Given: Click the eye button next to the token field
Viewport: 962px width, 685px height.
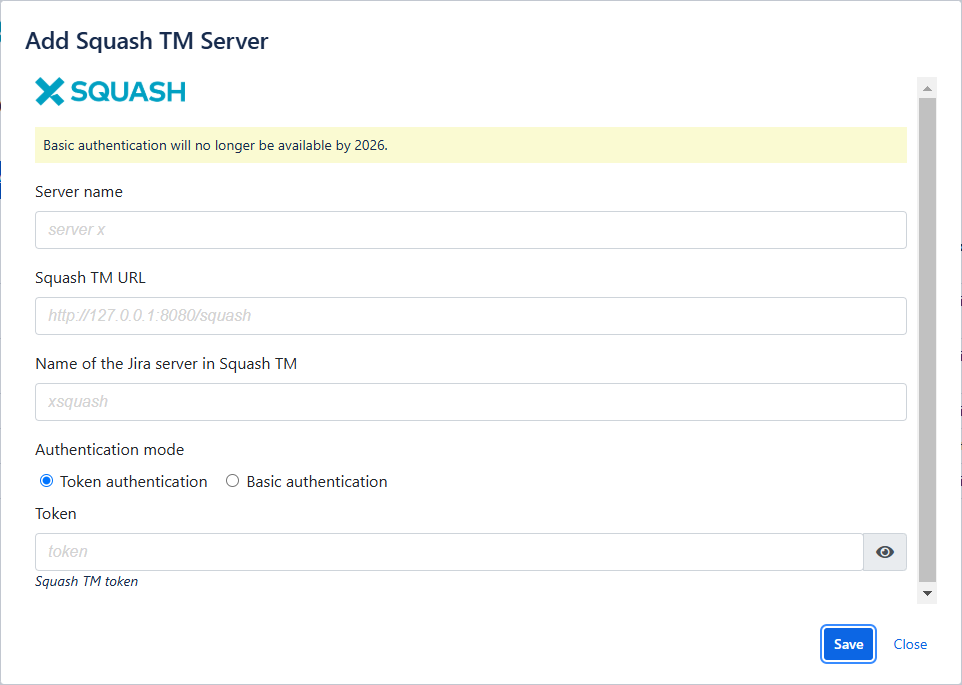Looking at the screenshot, I should tap(884, 551).
